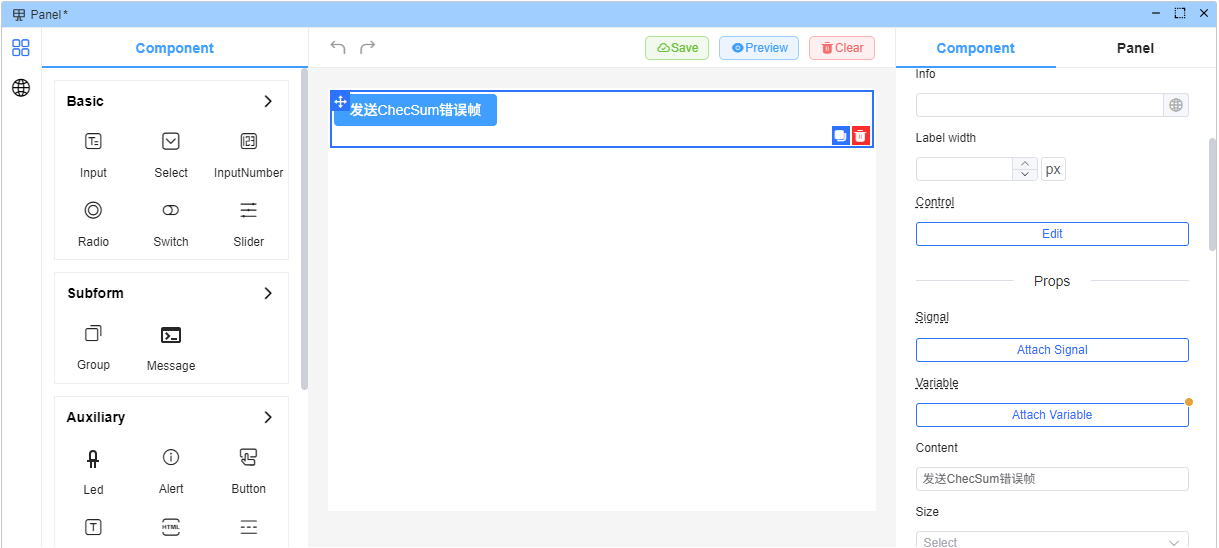Image resolution: width=1219 pixels, height=548 pixels.
Task: Duplicate the selected component with blue copy icon
Action: point(840,136)
